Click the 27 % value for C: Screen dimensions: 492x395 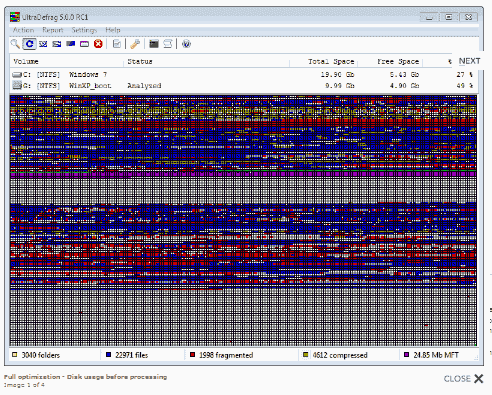pyautogui.click(x=465, y=74)
